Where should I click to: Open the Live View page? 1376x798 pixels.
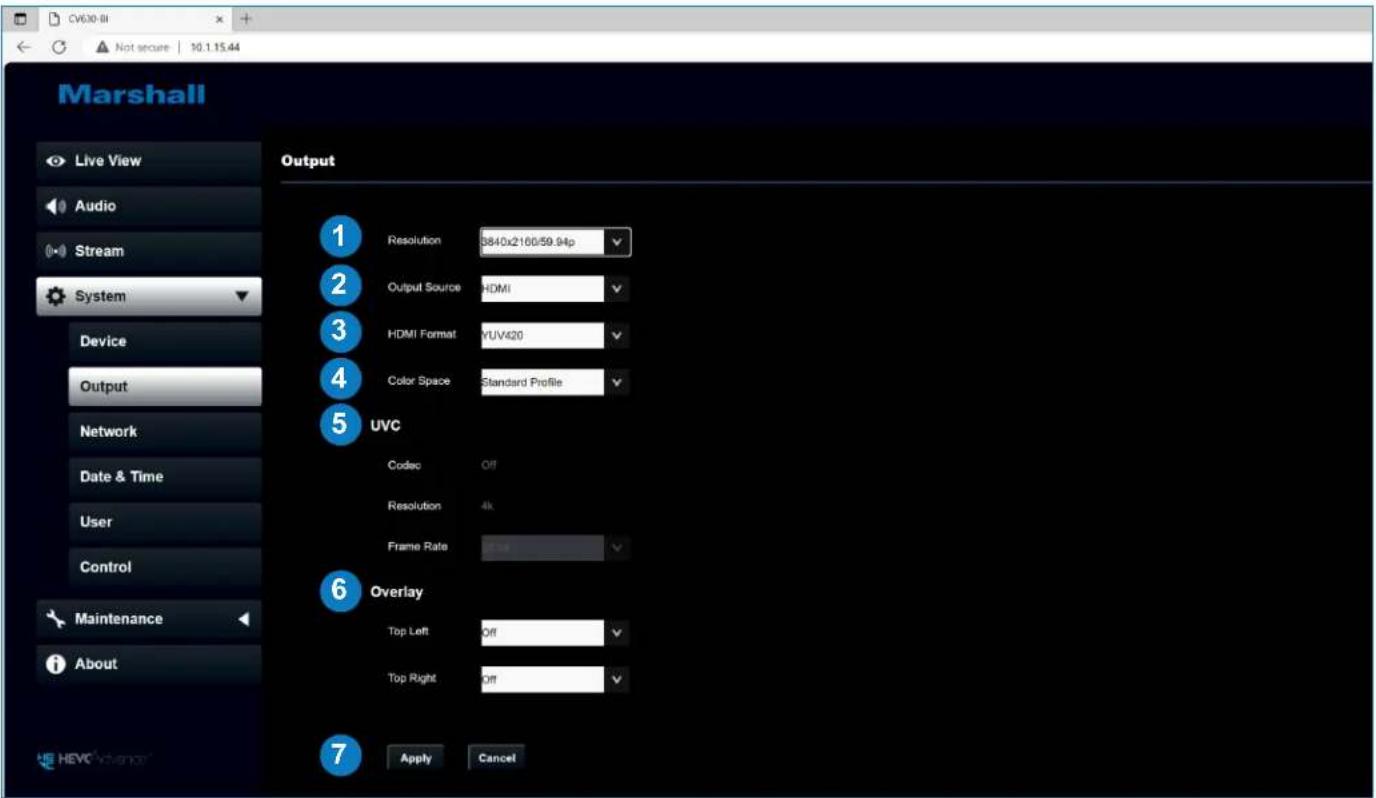coord(148,161)
